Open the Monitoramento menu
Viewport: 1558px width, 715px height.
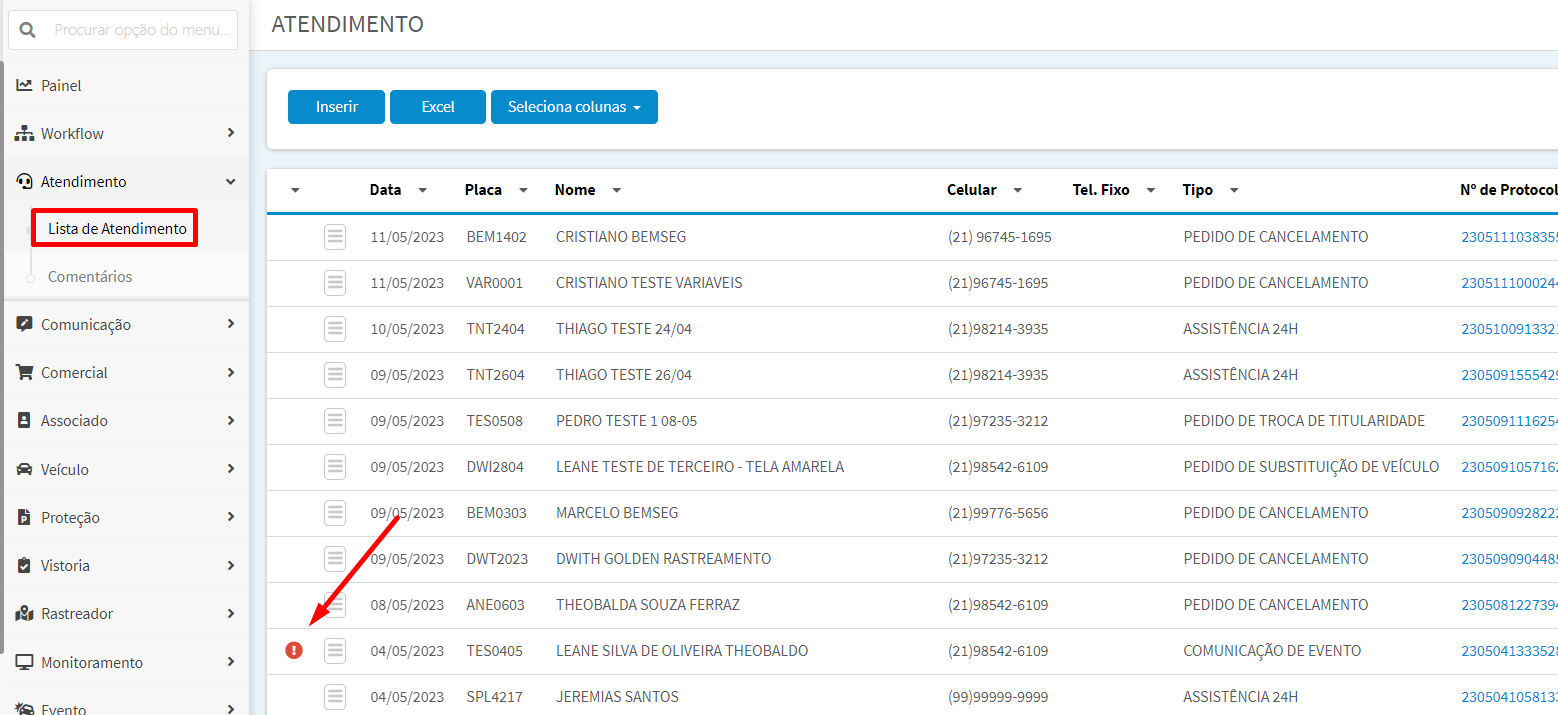point(126,662)
